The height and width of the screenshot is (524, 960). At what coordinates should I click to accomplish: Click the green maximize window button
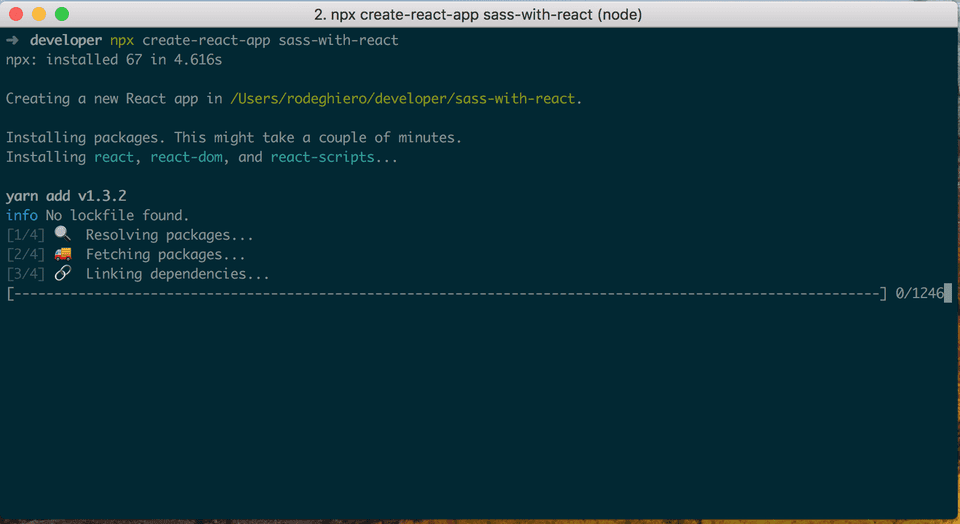click(x=62, y=14)
